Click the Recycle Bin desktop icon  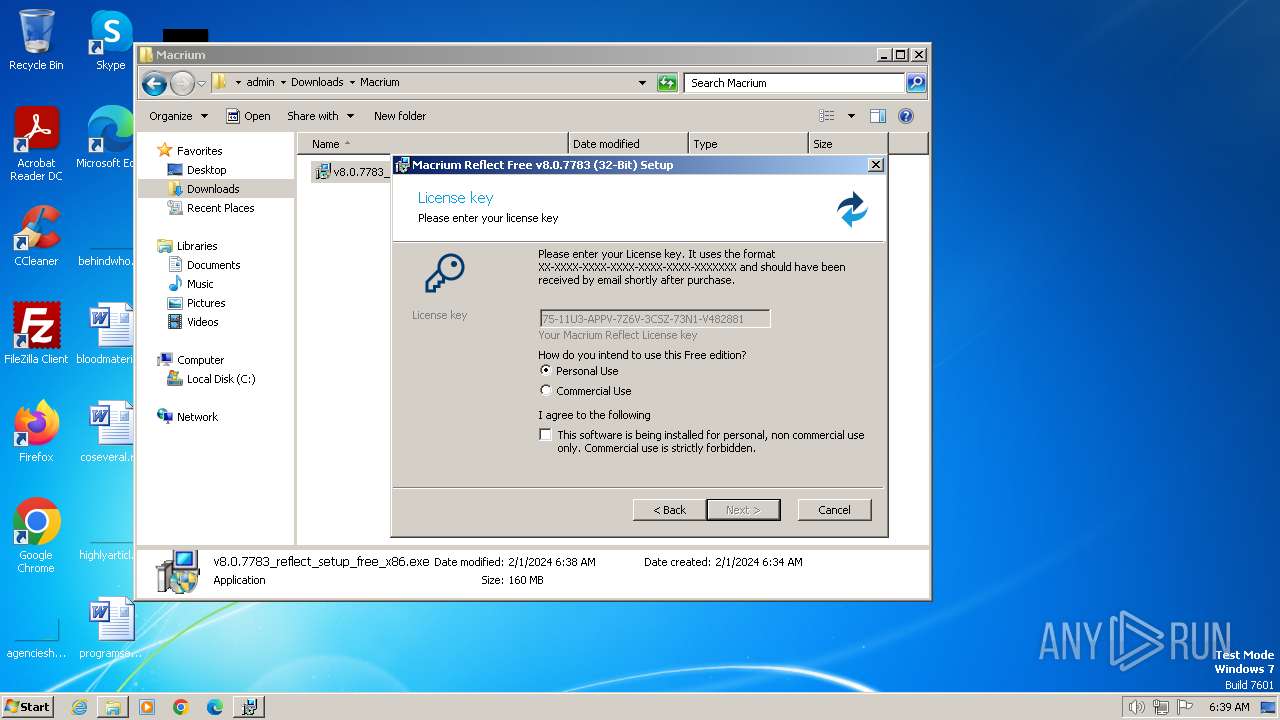pyautogui.click(x=36, y=40)
